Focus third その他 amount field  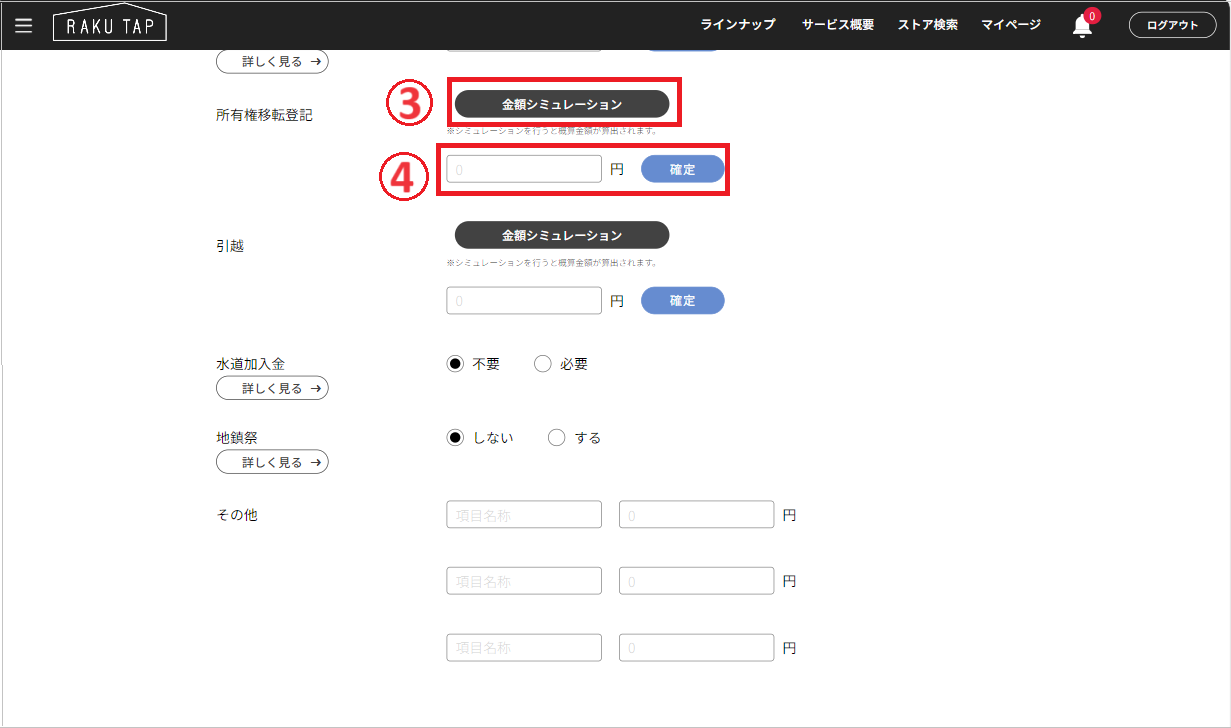coord(697,648)
